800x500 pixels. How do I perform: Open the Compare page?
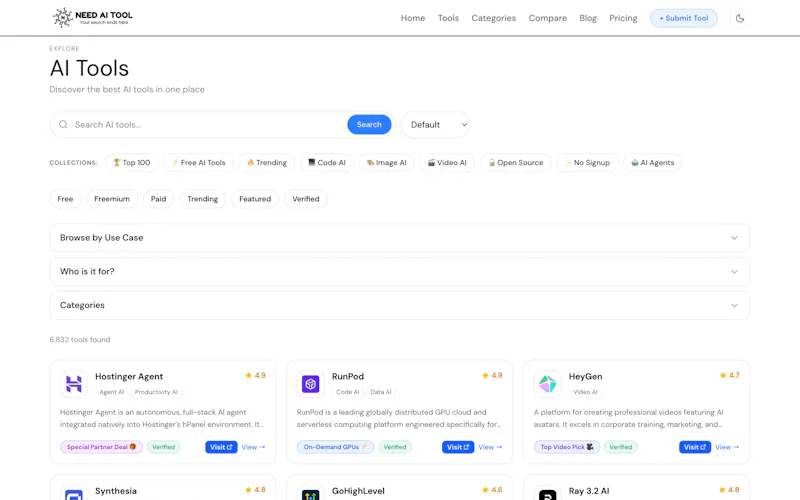pyautogui.click(x=547, y=18)
